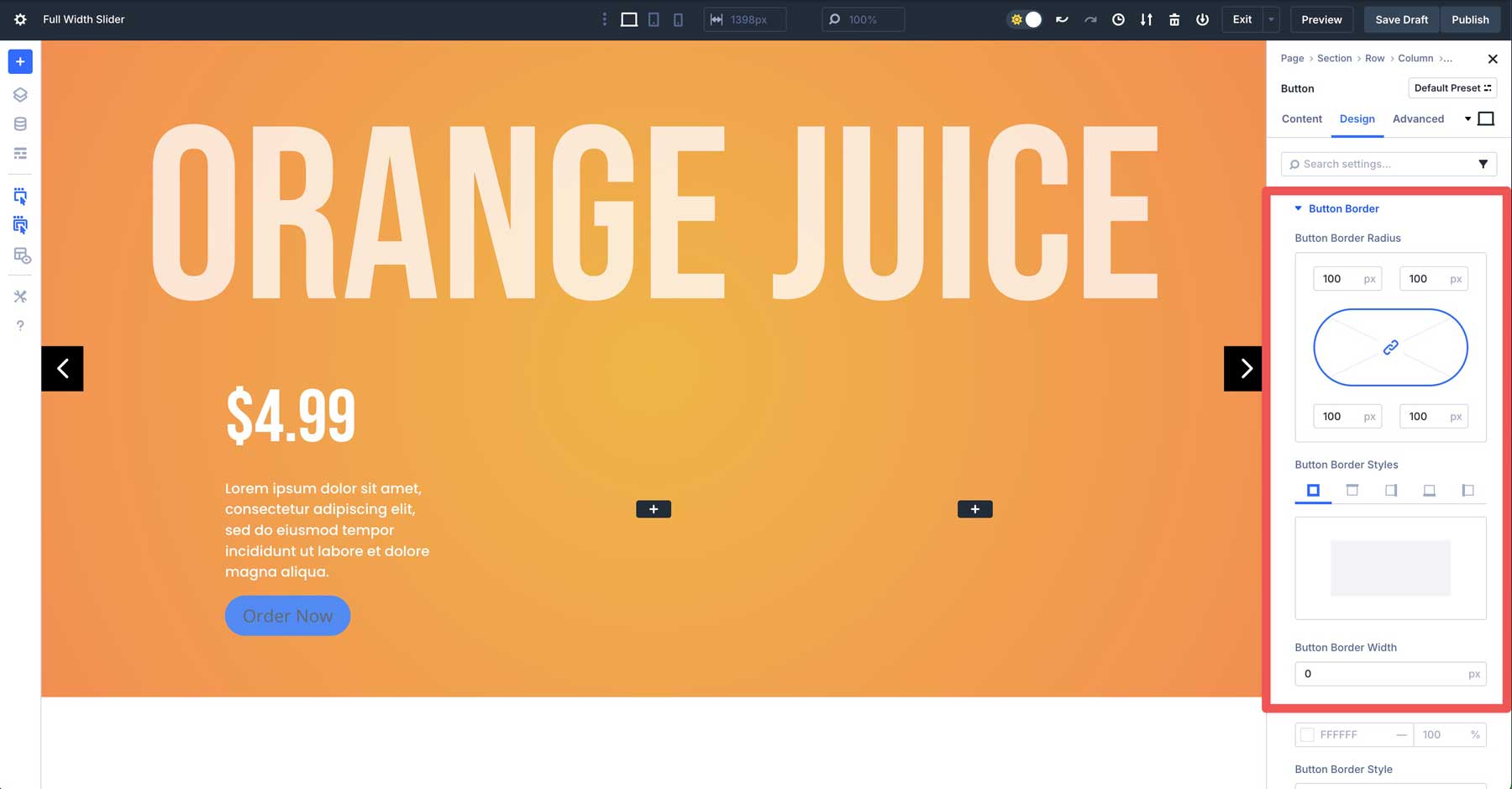
Task: Open the editing history clock icon
Action: pyautogui.click(x=1118, y=19)
